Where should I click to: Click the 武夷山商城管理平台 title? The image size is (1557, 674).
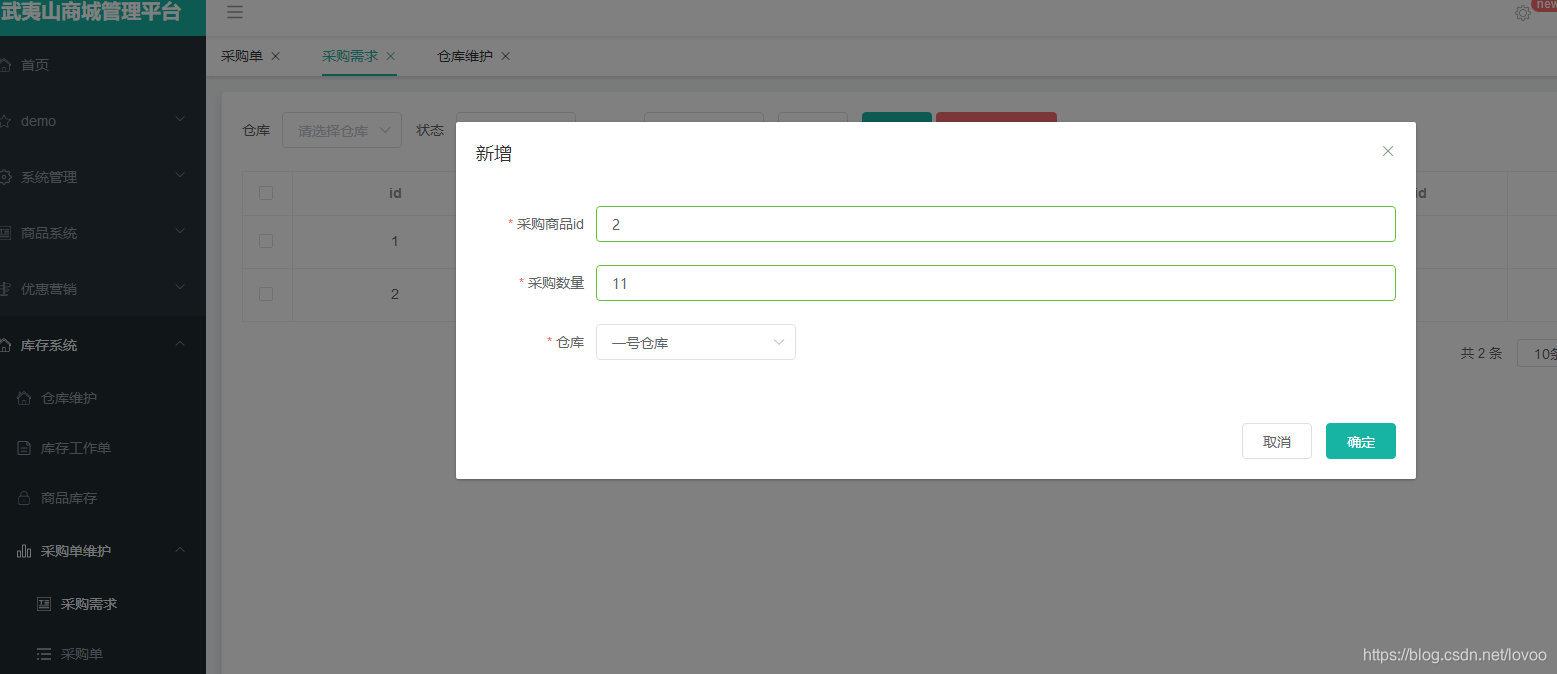click(91, 13)
